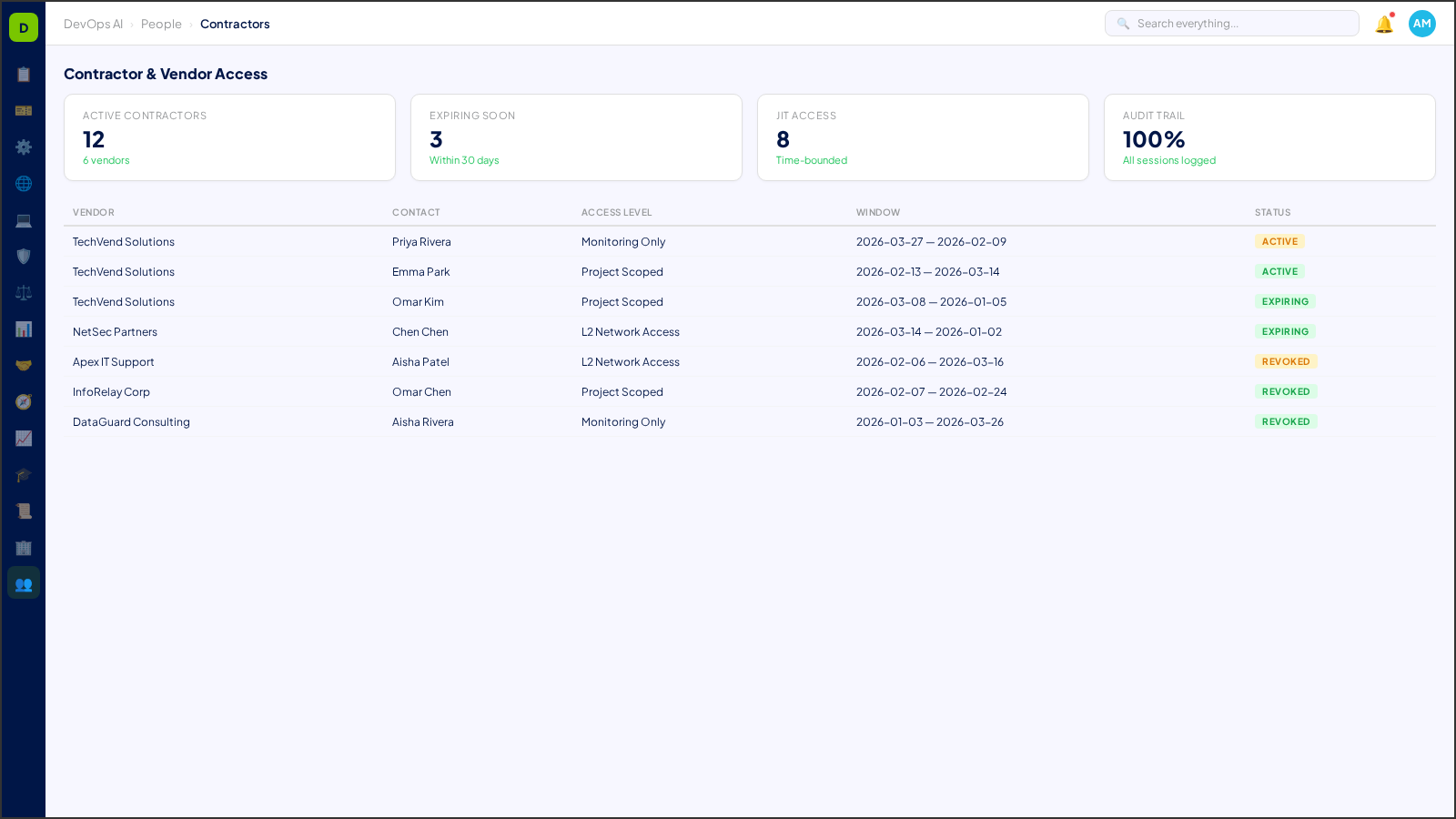Navigate to People via breadcrumb

[161, 24]
